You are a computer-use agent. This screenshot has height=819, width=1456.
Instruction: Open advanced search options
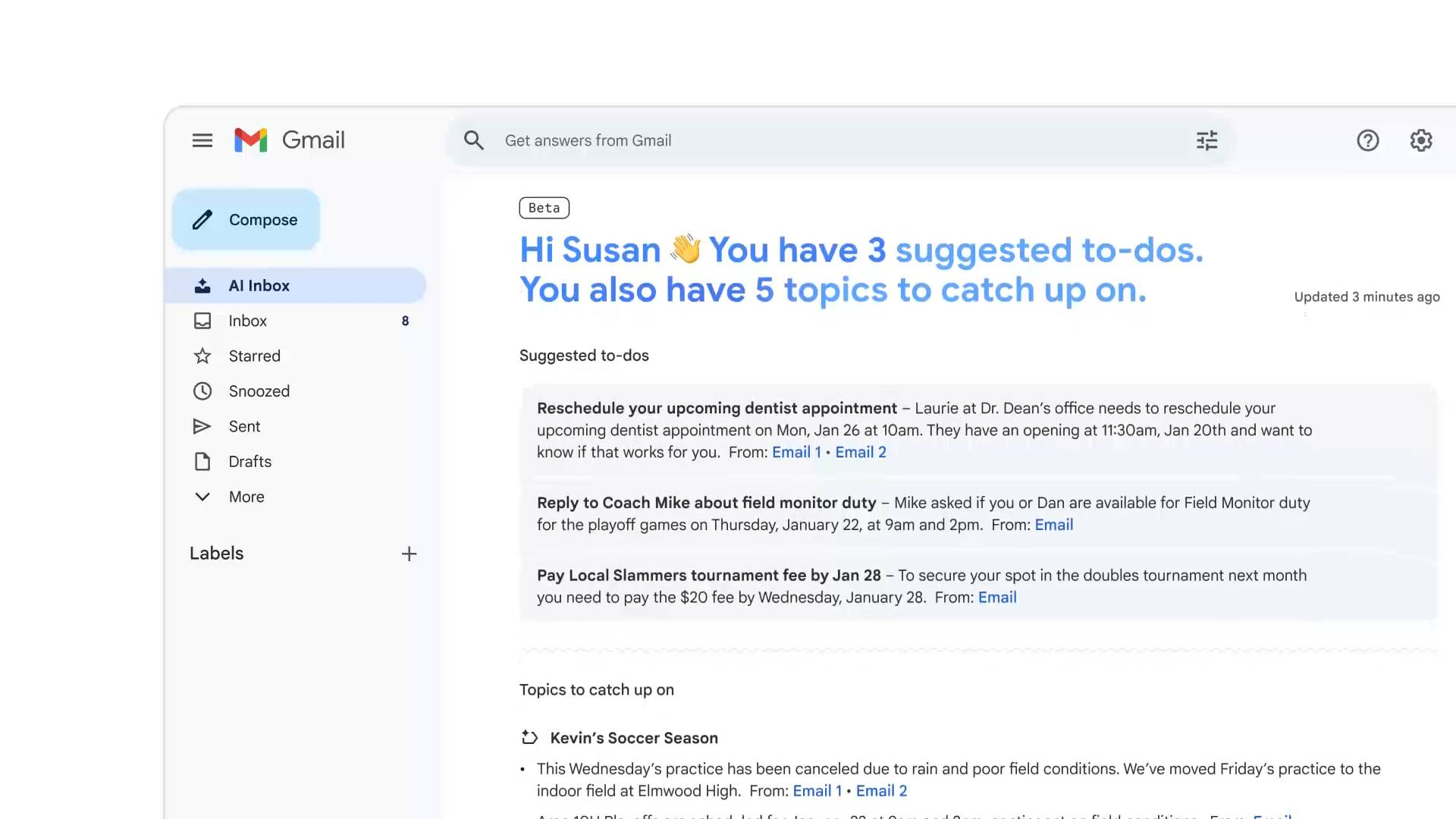click(x=1207, y=140)
